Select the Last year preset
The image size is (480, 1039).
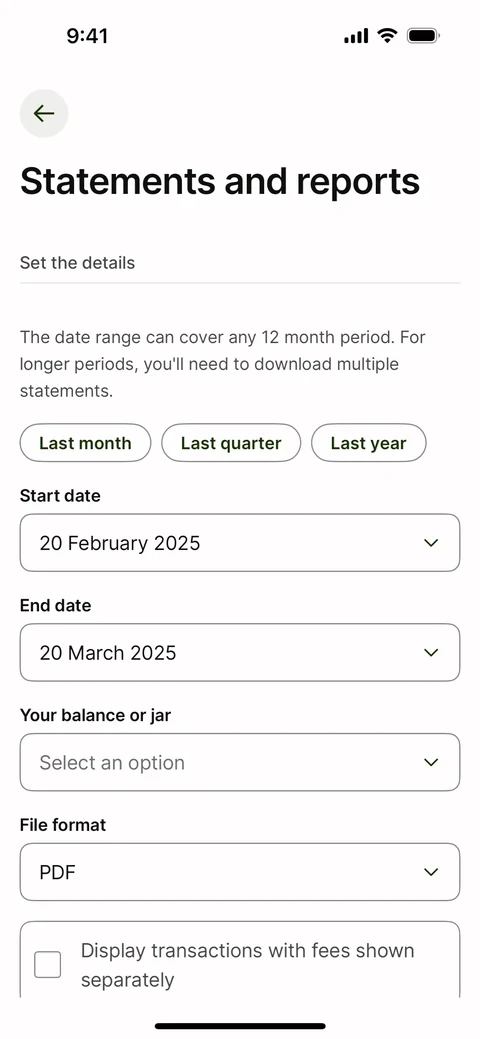click(x=369, y=443)
